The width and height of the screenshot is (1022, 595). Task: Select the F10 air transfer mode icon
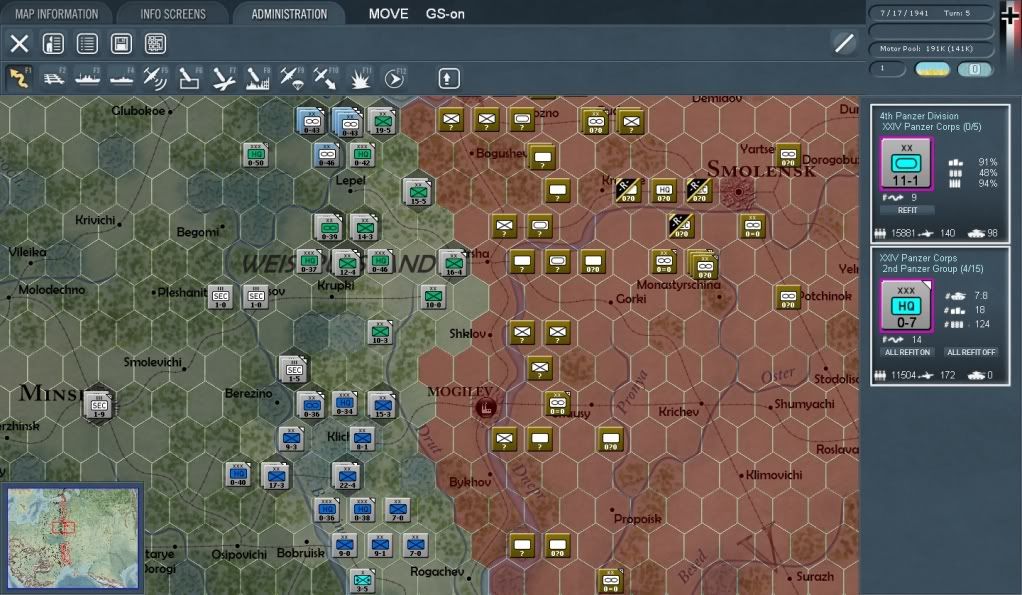(325, 78)
